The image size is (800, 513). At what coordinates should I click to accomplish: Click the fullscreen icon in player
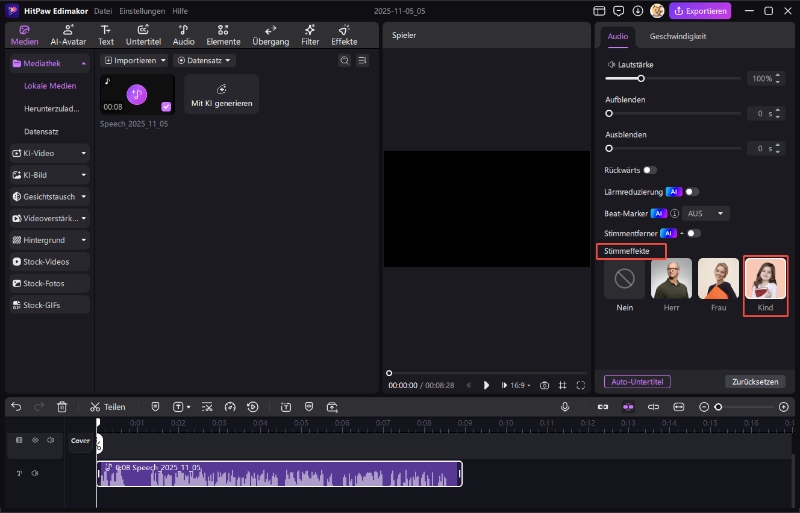581,385
